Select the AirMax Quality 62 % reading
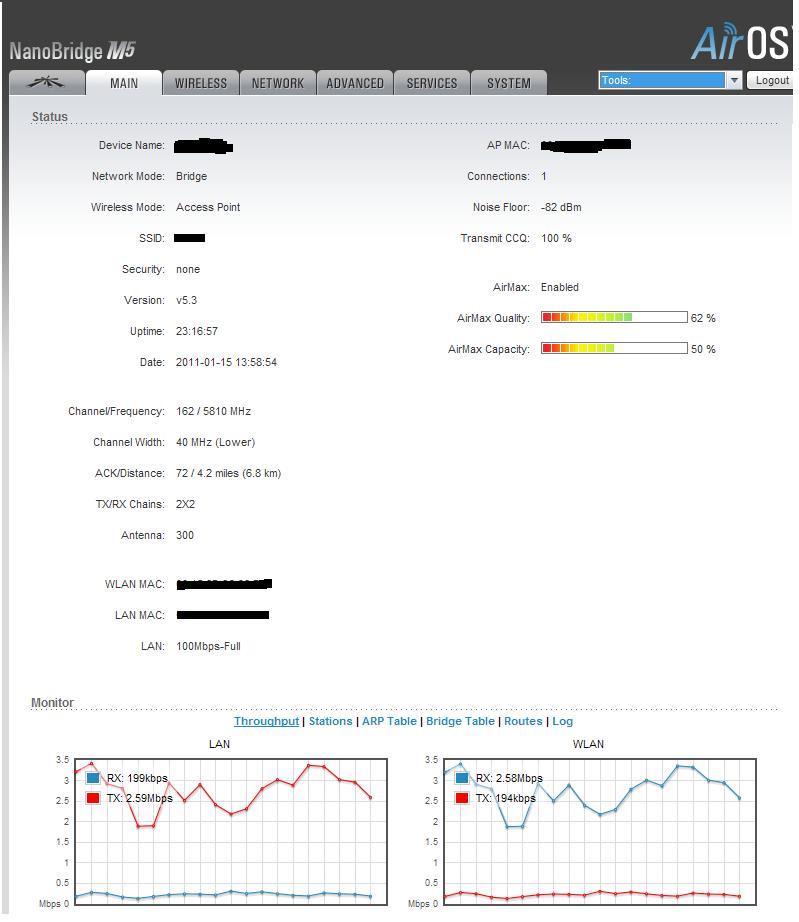This screenshot has height=922, width=799. tap(703, 318)
